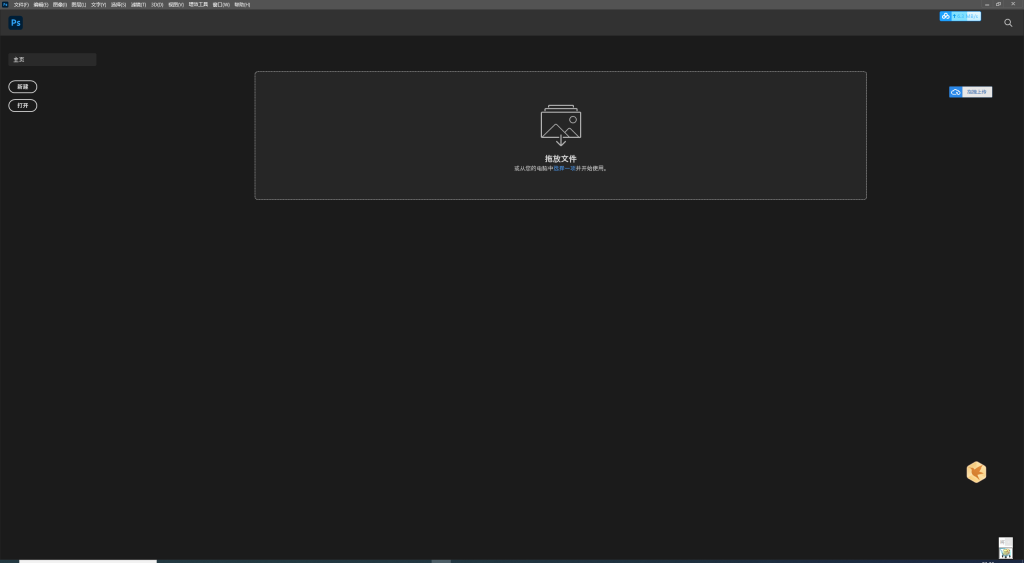1024x563 pixels.
Task: Click the 选择一项 link in drop area
Action: [564, 169]
